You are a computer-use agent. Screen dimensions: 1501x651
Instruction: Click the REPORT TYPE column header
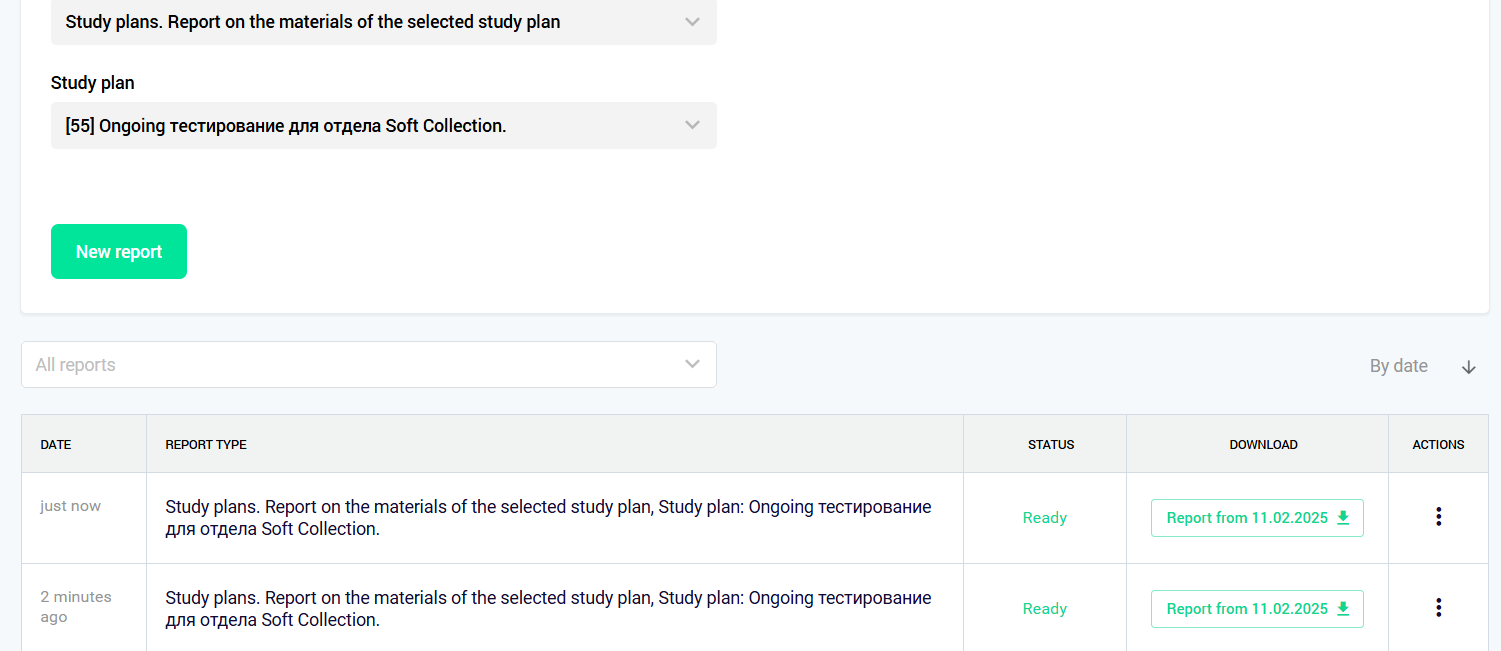(x=206, y=445)
